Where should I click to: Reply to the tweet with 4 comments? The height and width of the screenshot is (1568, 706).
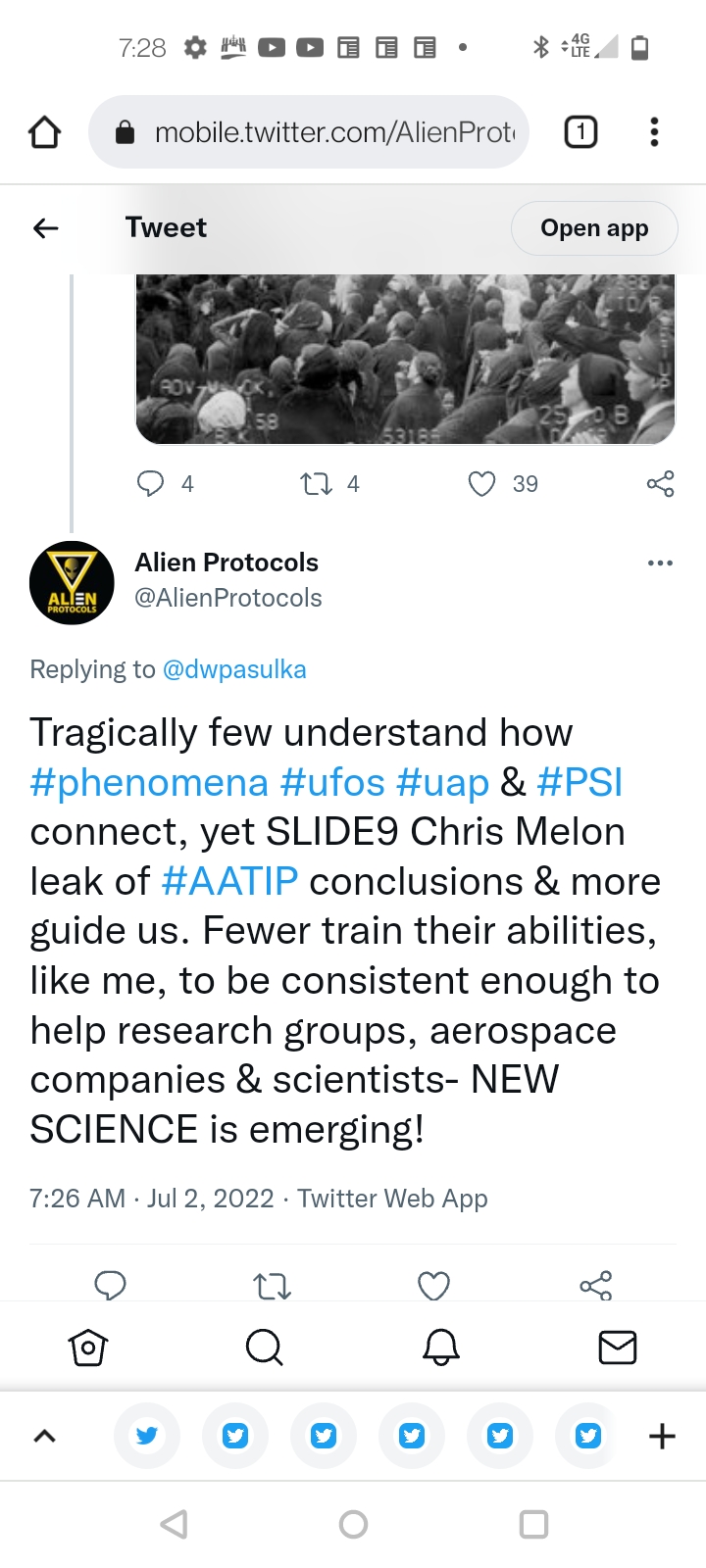tap(151, 484)
